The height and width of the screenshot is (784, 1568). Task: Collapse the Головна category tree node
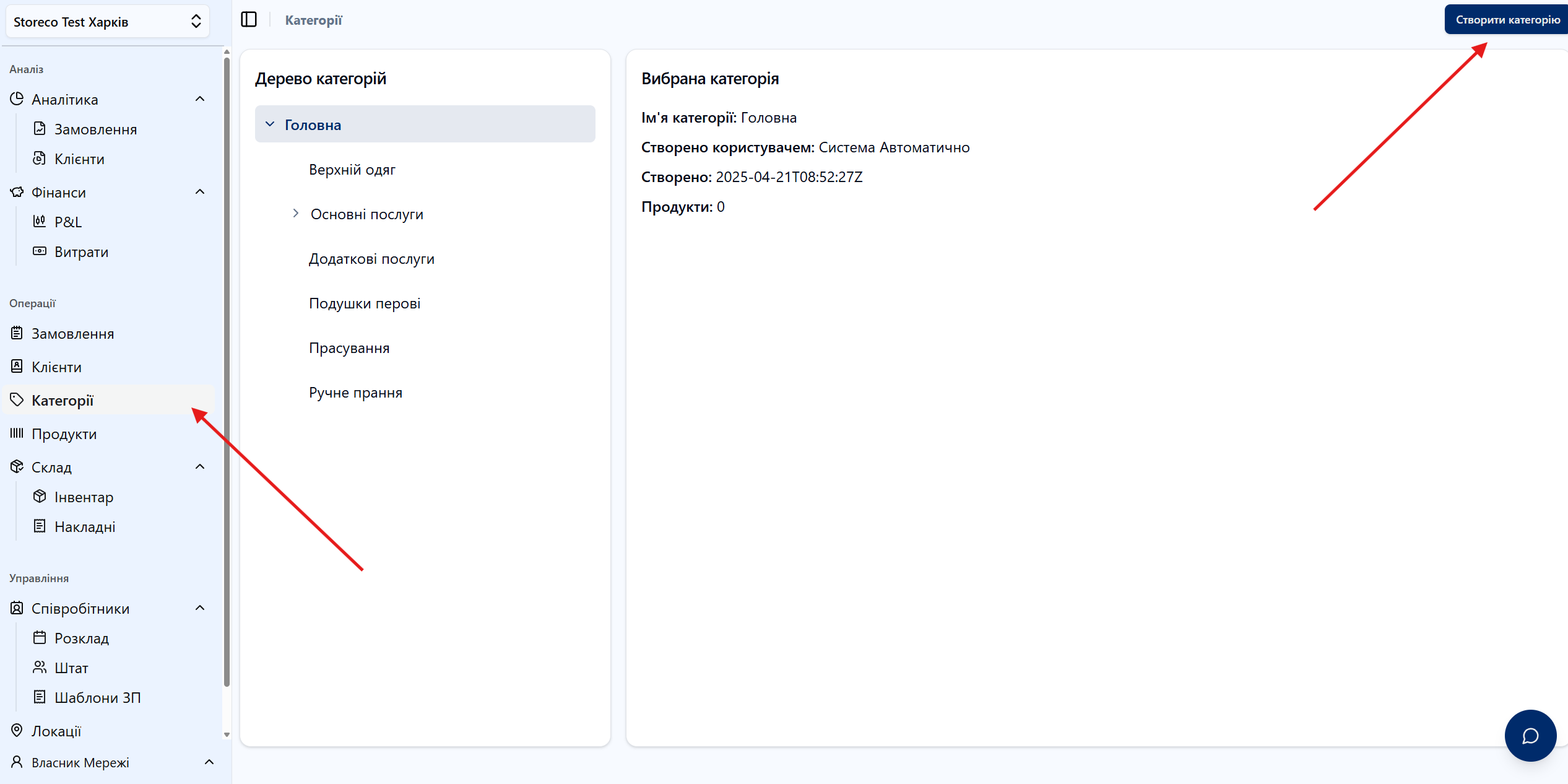pyautogui.click(x=270, y=124)
